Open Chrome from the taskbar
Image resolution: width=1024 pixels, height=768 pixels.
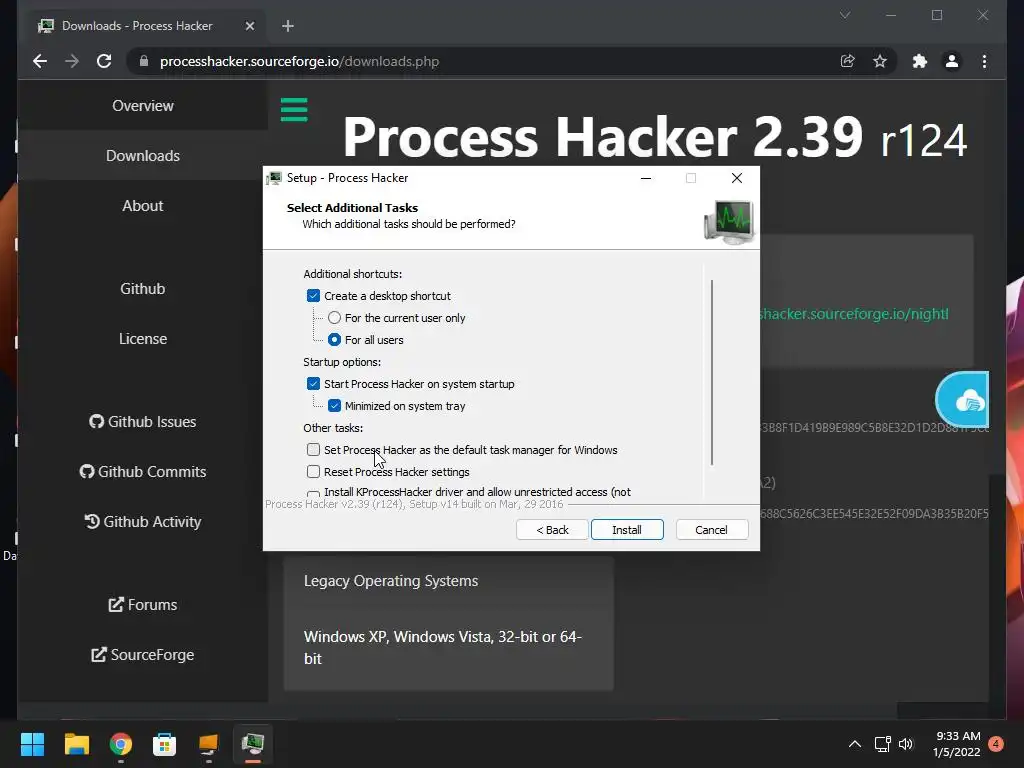point(121,744)
